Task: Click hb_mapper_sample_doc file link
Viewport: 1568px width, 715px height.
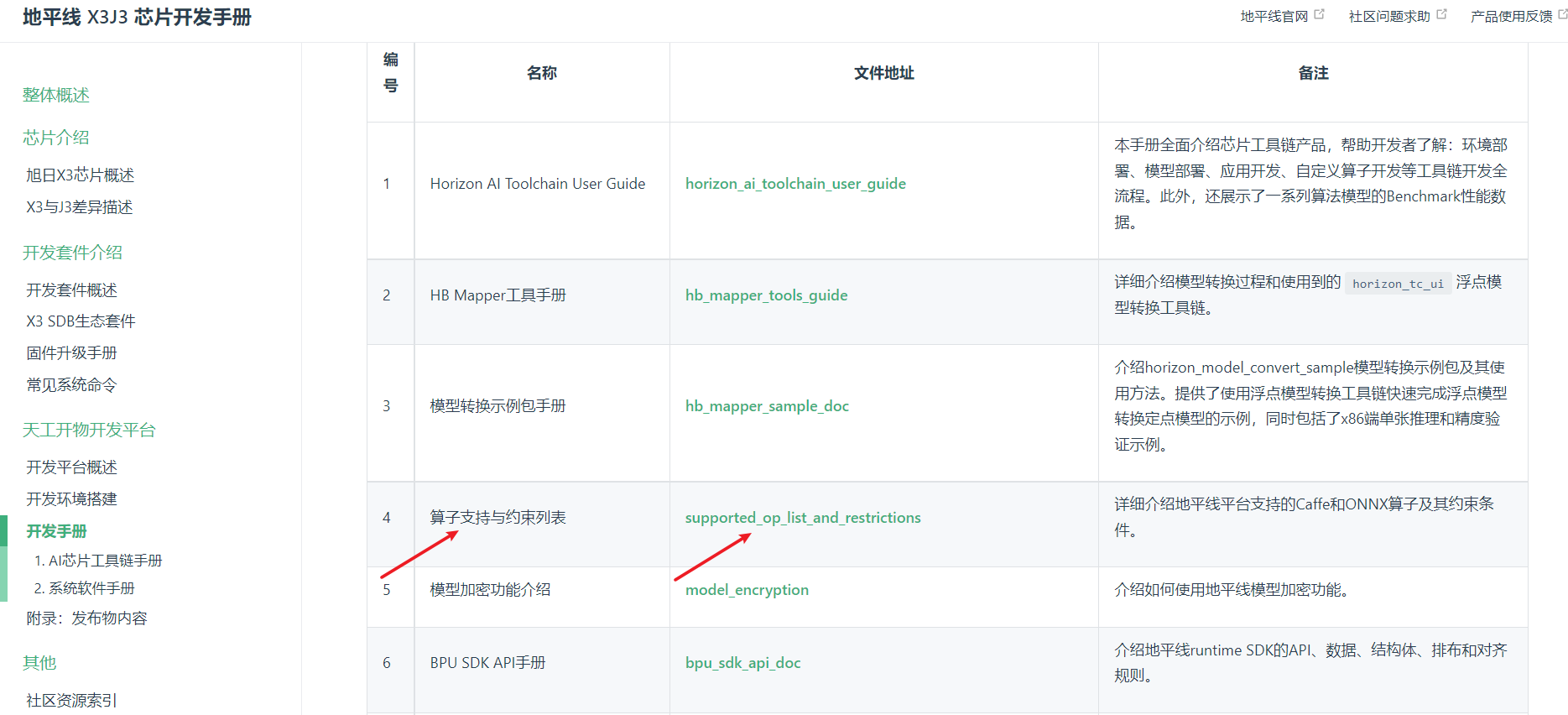Action: pos(766,406)
